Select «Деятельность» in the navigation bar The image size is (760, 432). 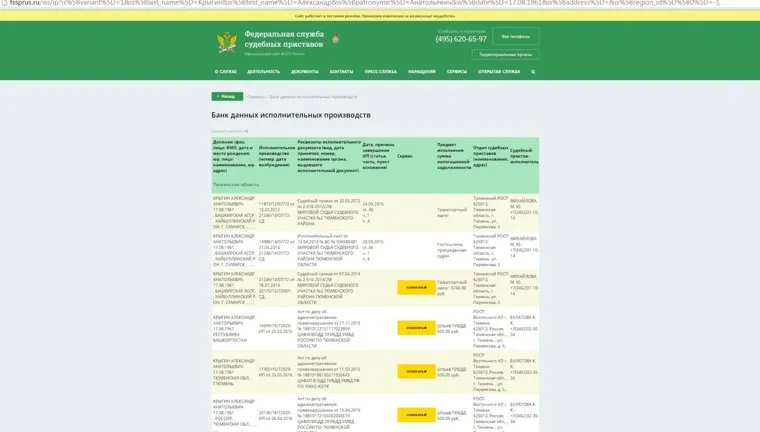point(264,72)
